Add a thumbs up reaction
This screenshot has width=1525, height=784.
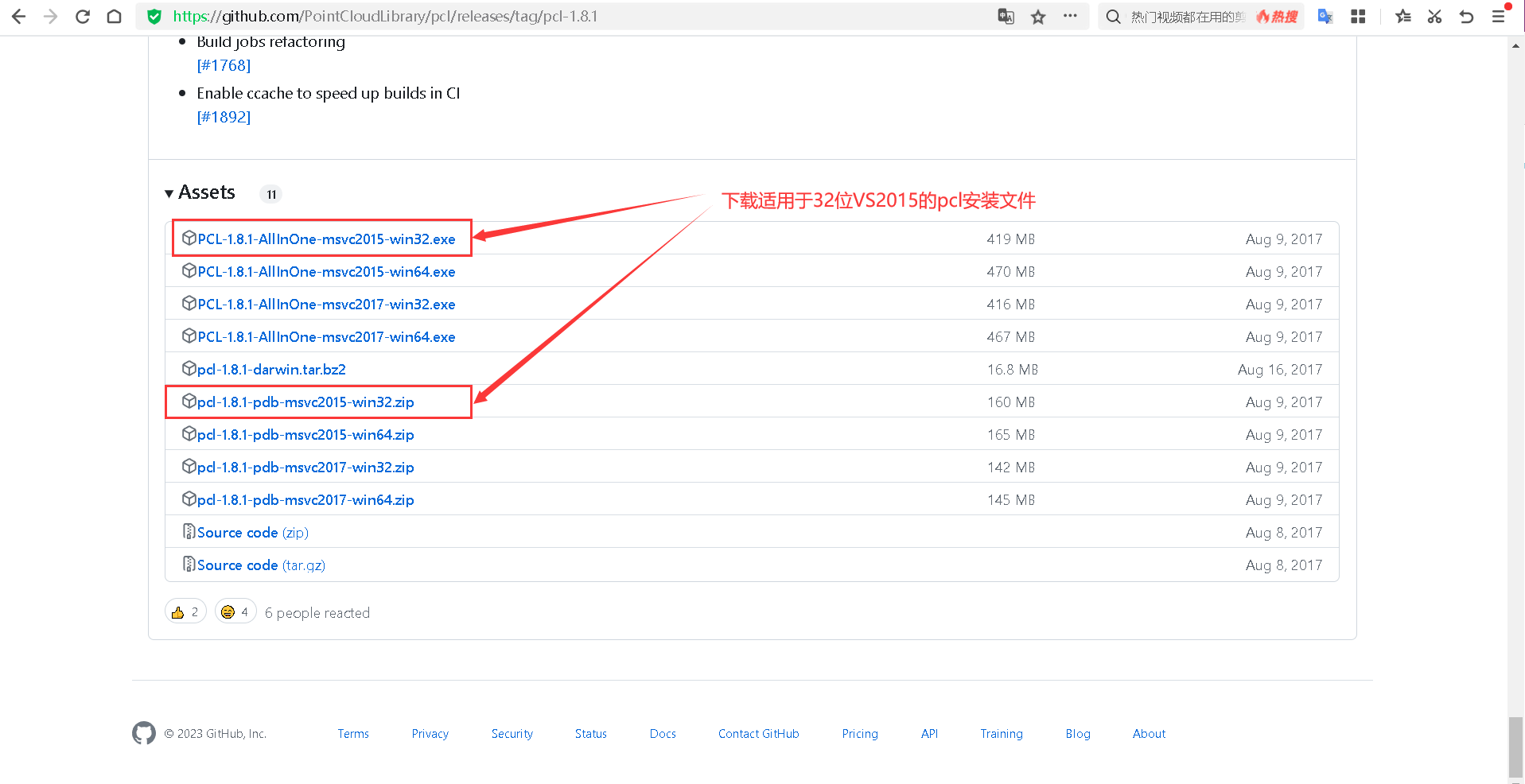[185, 611]
